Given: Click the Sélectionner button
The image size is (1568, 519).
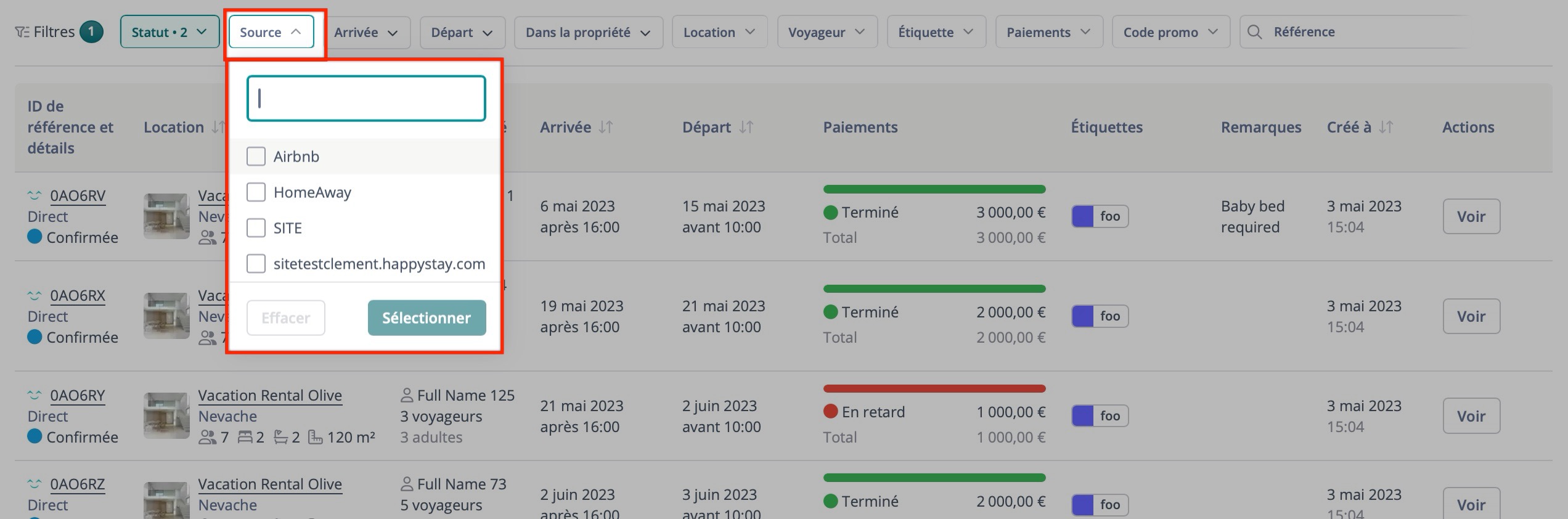Looking at the screenshot, I should pyautogui.click(x=426, y=317).
